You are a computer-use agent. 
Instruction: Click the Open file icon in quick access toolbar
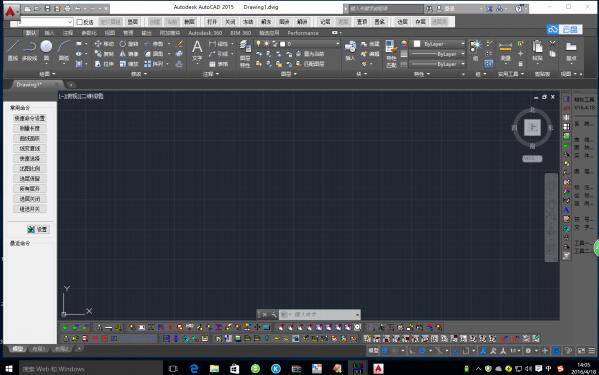[x=37, y=8]
